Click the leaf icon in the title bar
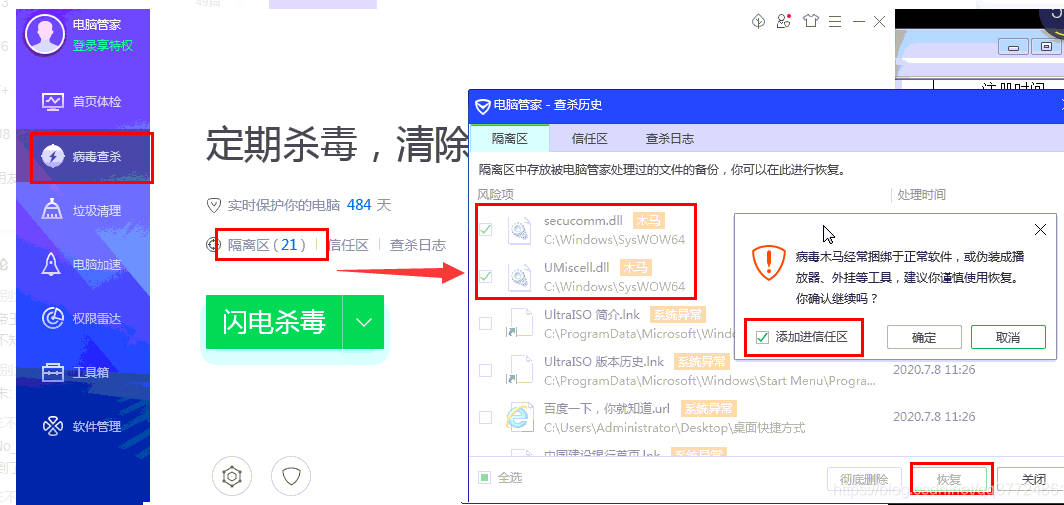 (759, 21)
